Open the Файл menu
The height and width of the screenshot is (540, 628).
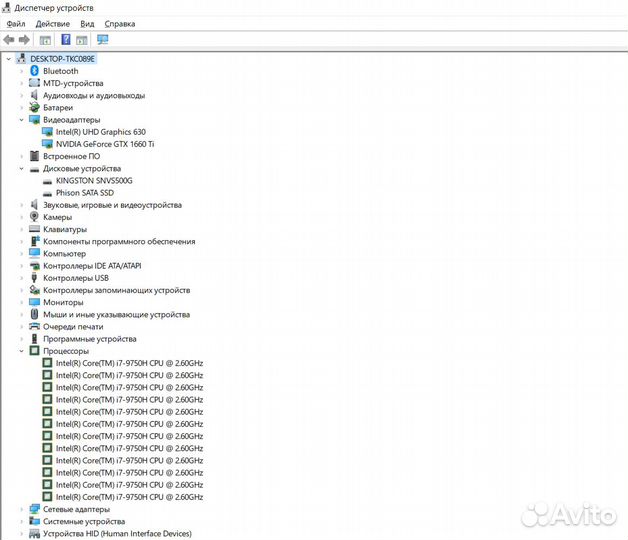[14, 23]
